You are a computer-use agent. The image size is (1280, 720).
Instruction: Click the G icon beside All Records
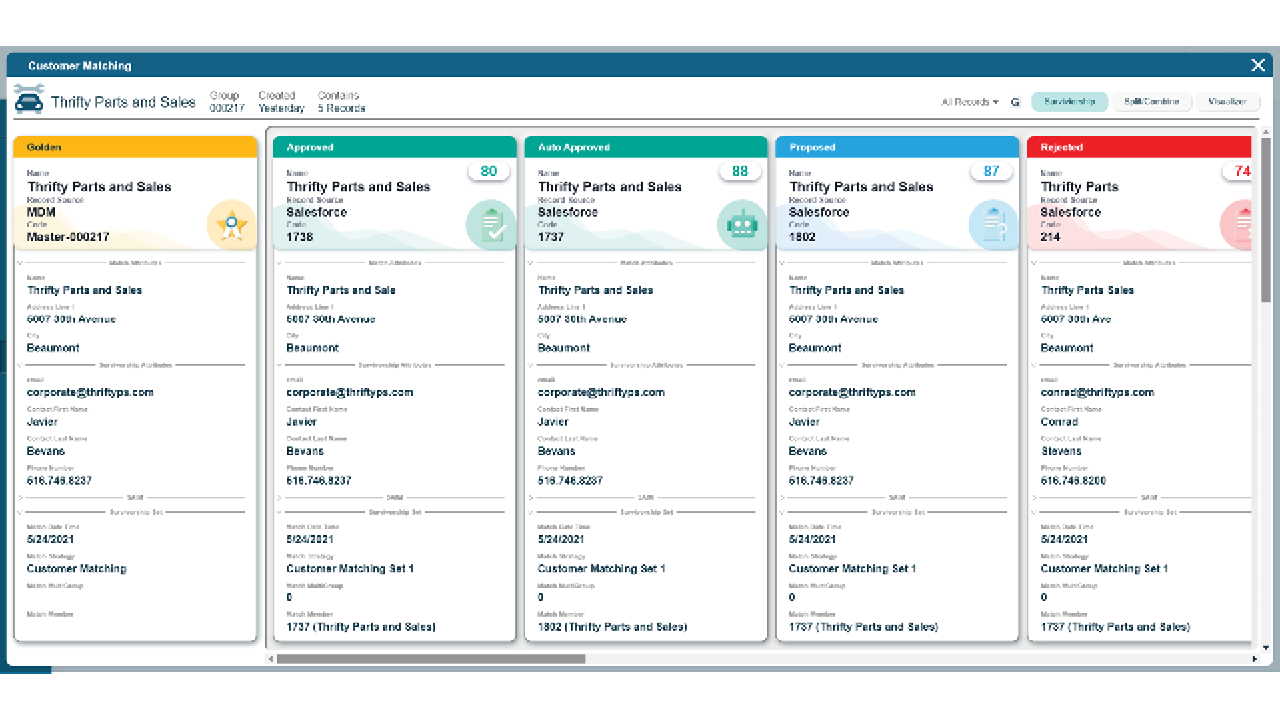pyautogui.click(x=1015, y=102)
